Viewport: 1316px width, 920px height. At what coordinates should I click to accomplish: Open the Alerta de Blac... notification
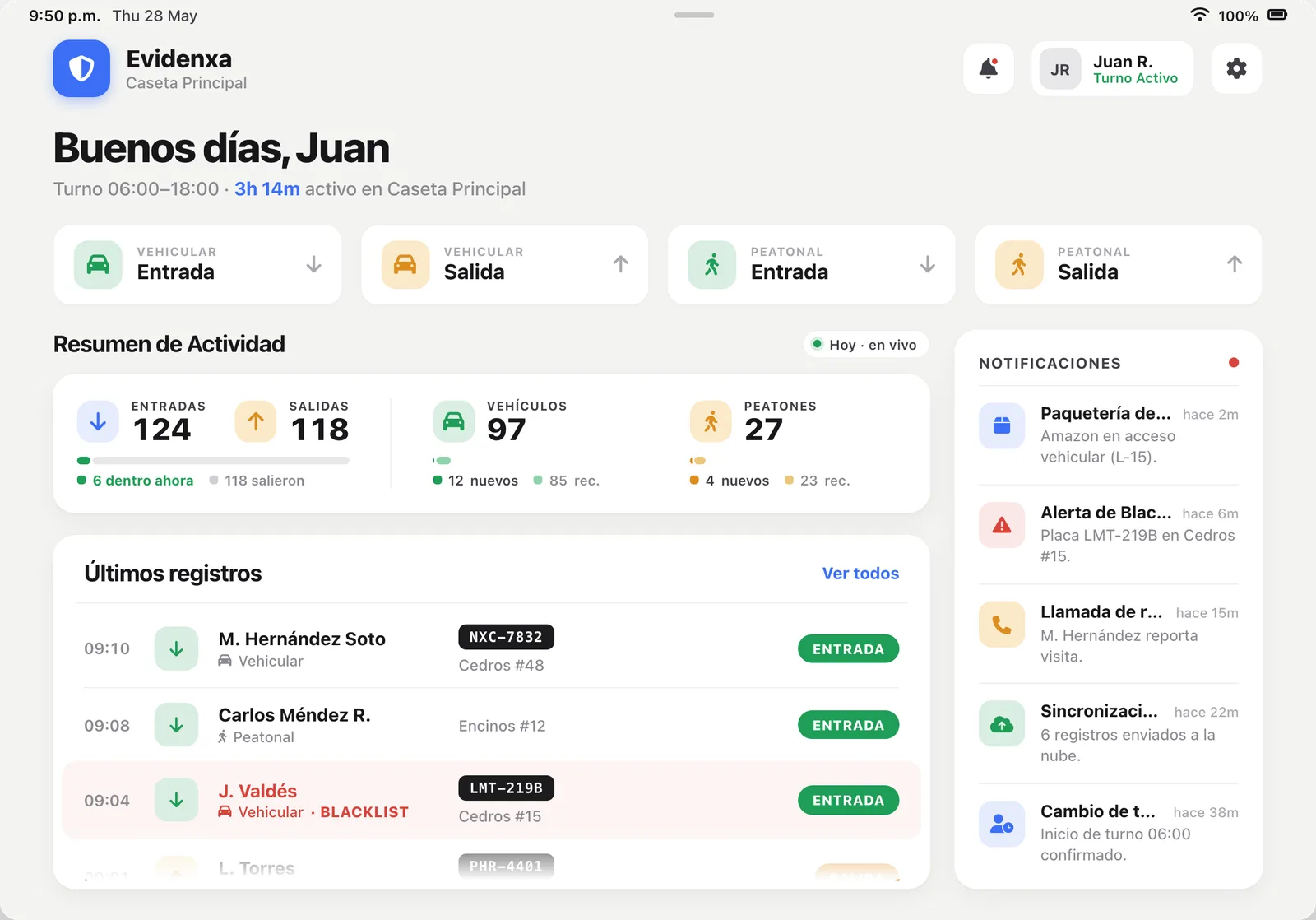coord(1108,534)
